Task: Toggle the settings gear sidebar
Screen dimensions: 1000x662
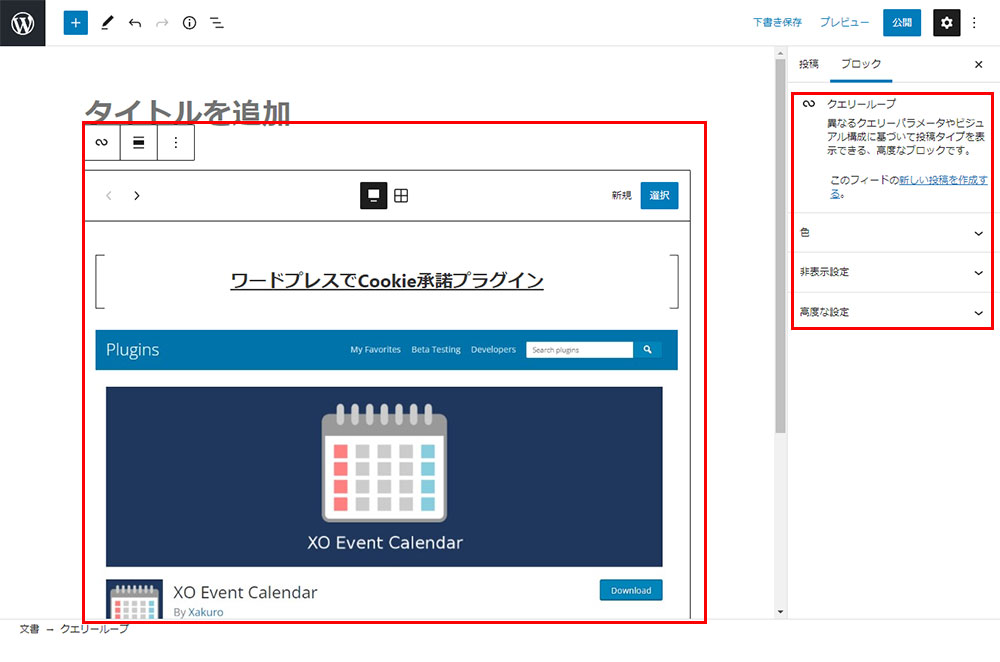Action: click(946, 23)
